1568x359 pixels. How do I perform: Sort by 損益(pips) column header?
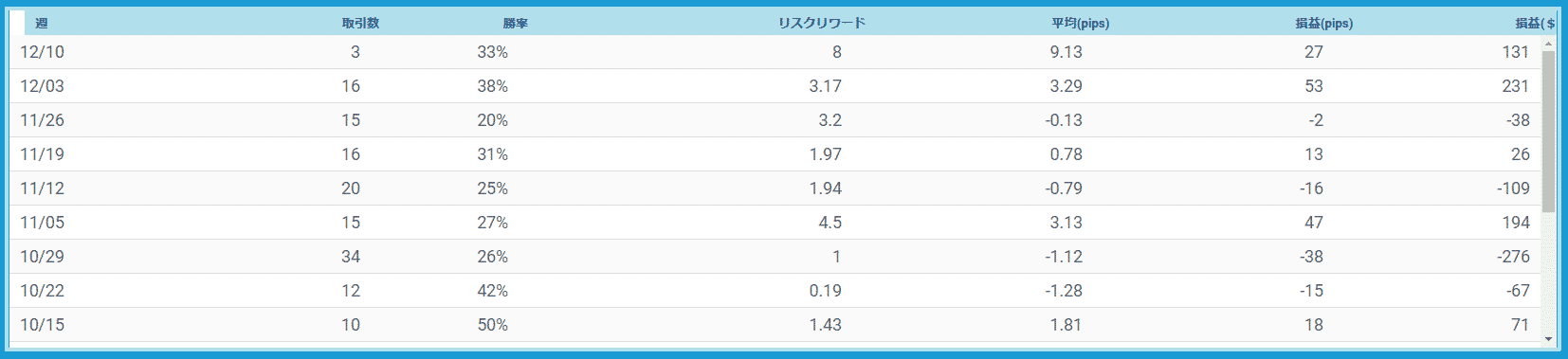[1323, 23]
